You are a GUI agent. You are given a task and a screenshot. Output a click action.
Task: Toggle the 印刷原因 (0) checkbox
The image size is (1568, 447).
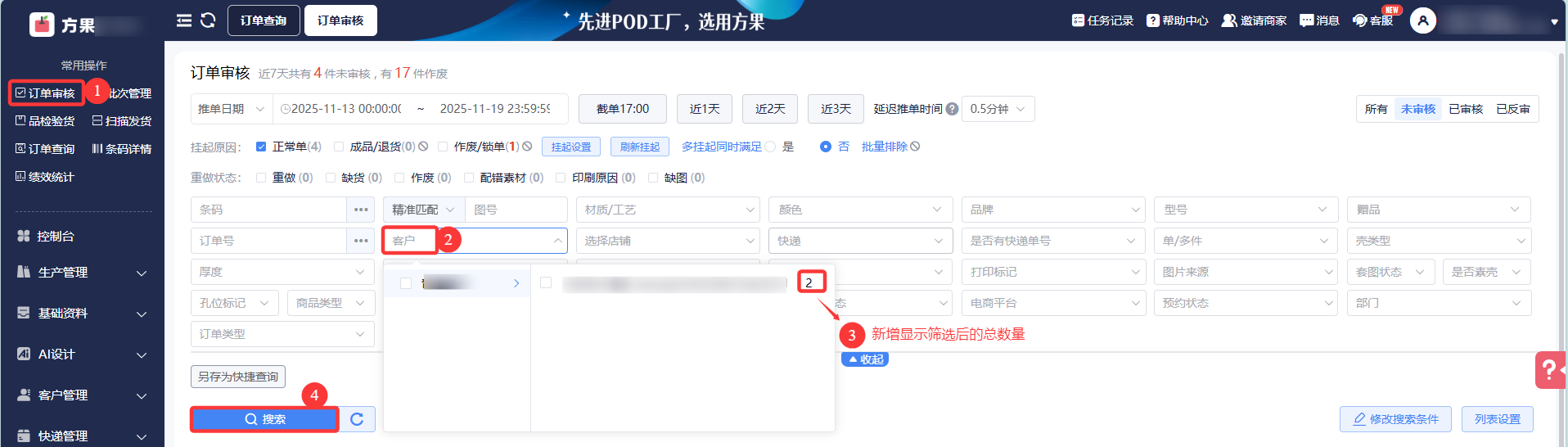pyautogui.click(x=561, y=178)
